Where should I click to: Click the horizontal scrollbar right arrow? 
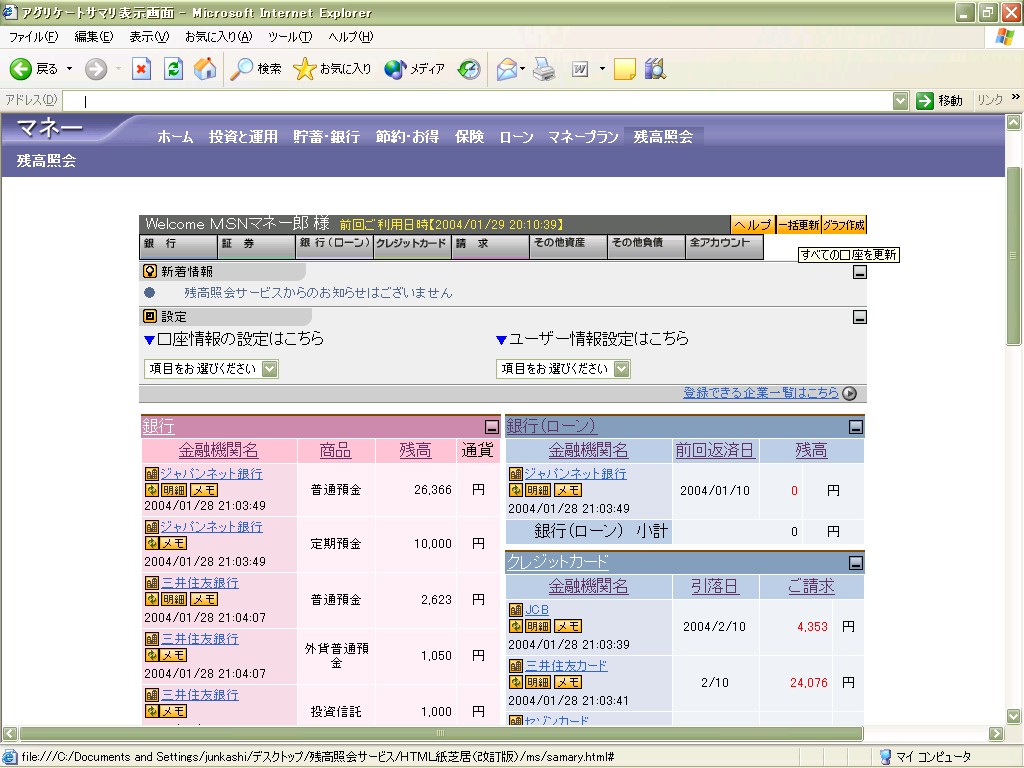tap(996, 733)
